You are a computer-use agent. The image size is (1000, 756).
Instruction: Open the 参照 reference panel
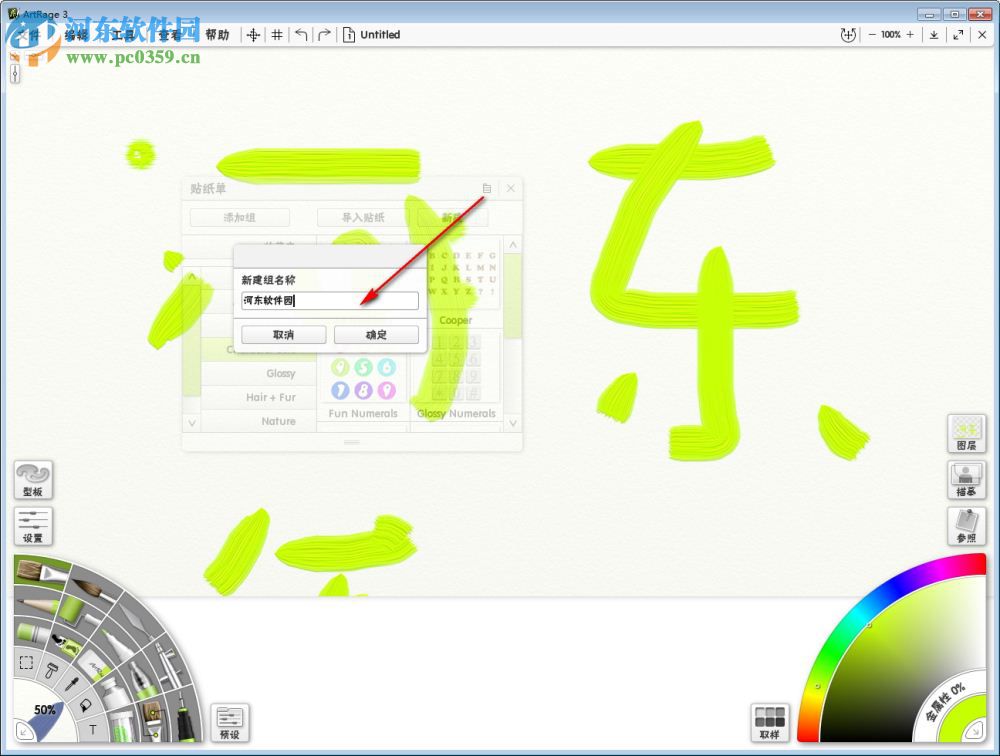tap(966, 527)
